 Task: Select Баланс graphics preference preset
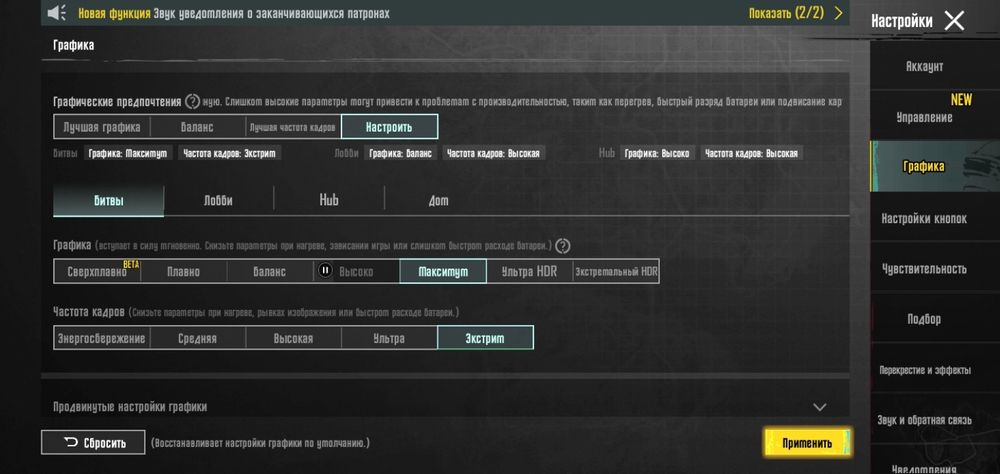click(x=198, y=127)
